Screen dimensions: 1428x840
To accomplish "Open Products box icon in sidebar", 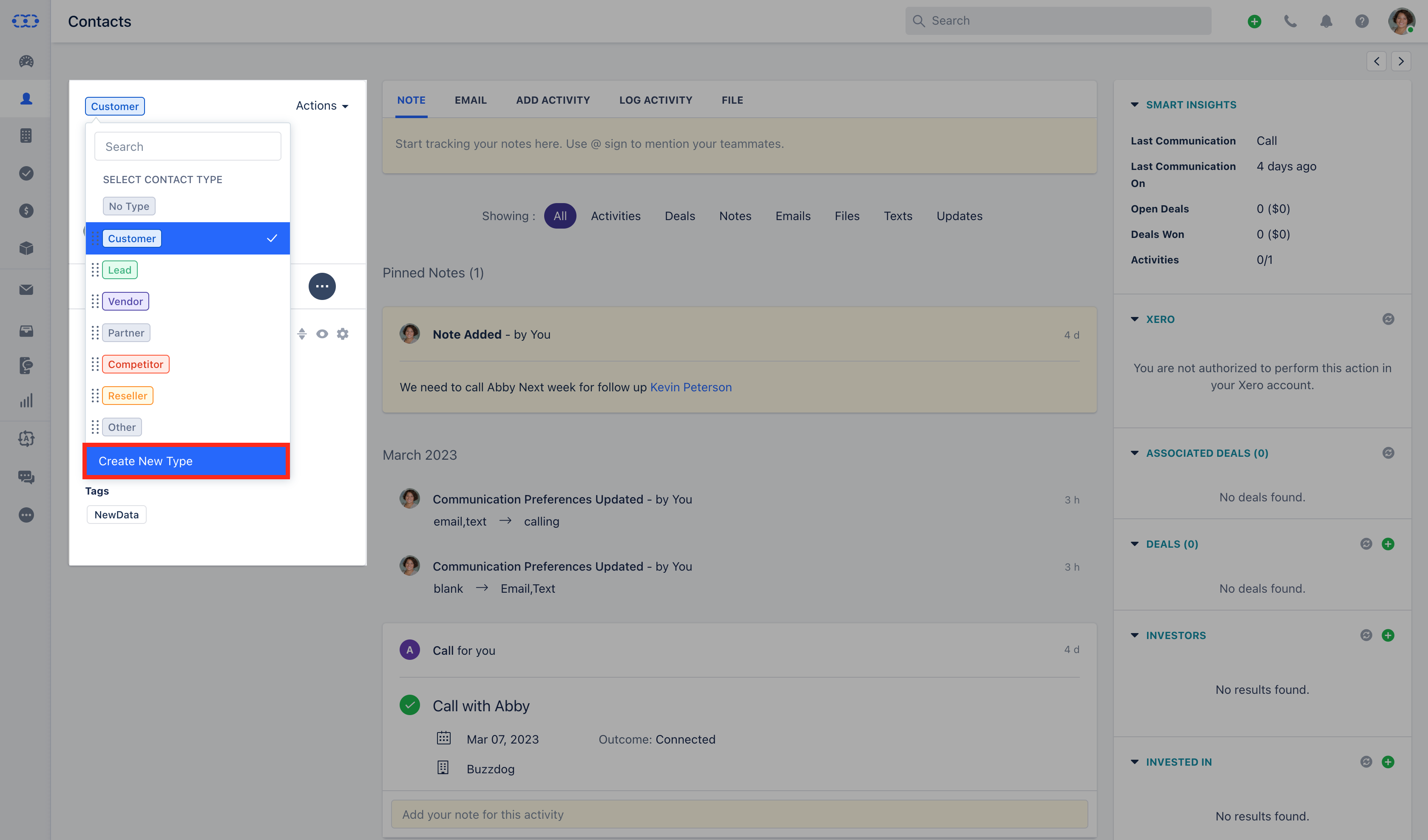I will click(x=26, y=248).
